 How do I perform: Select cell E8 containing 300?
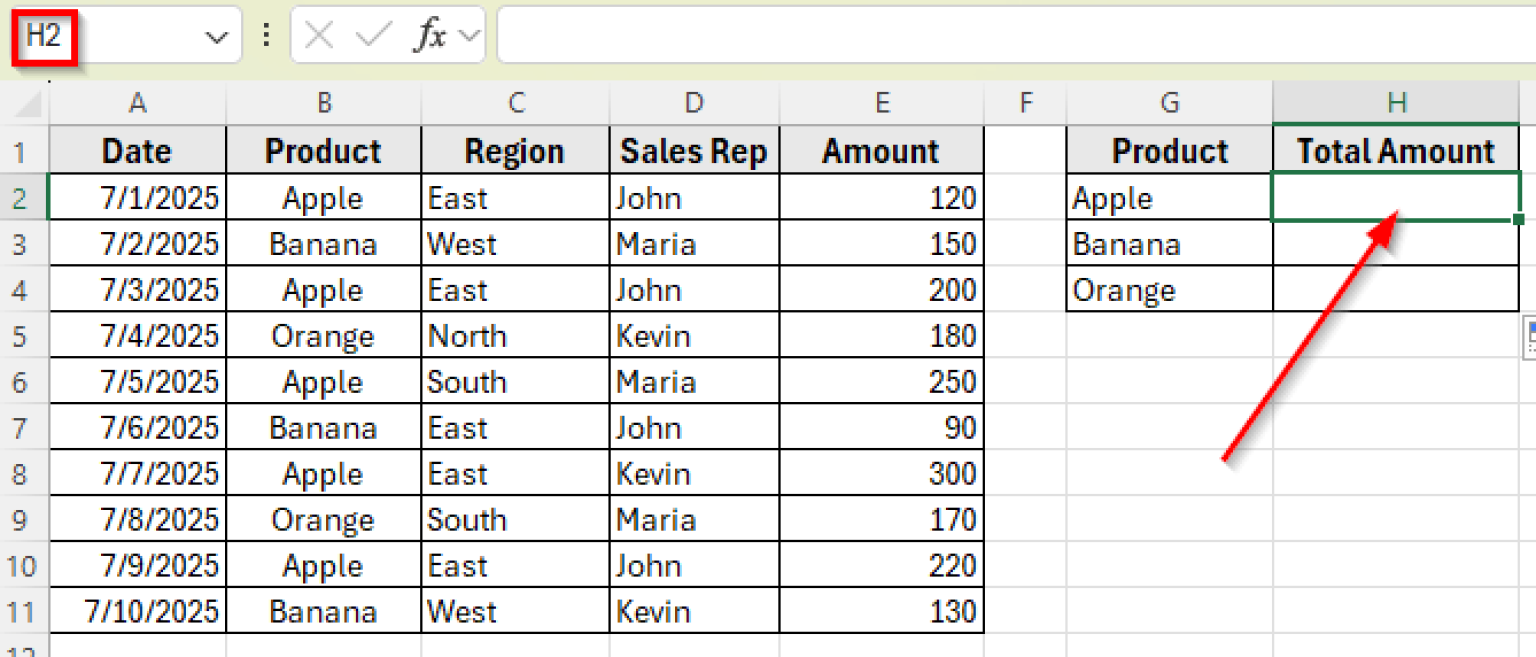tap(881, 473)
